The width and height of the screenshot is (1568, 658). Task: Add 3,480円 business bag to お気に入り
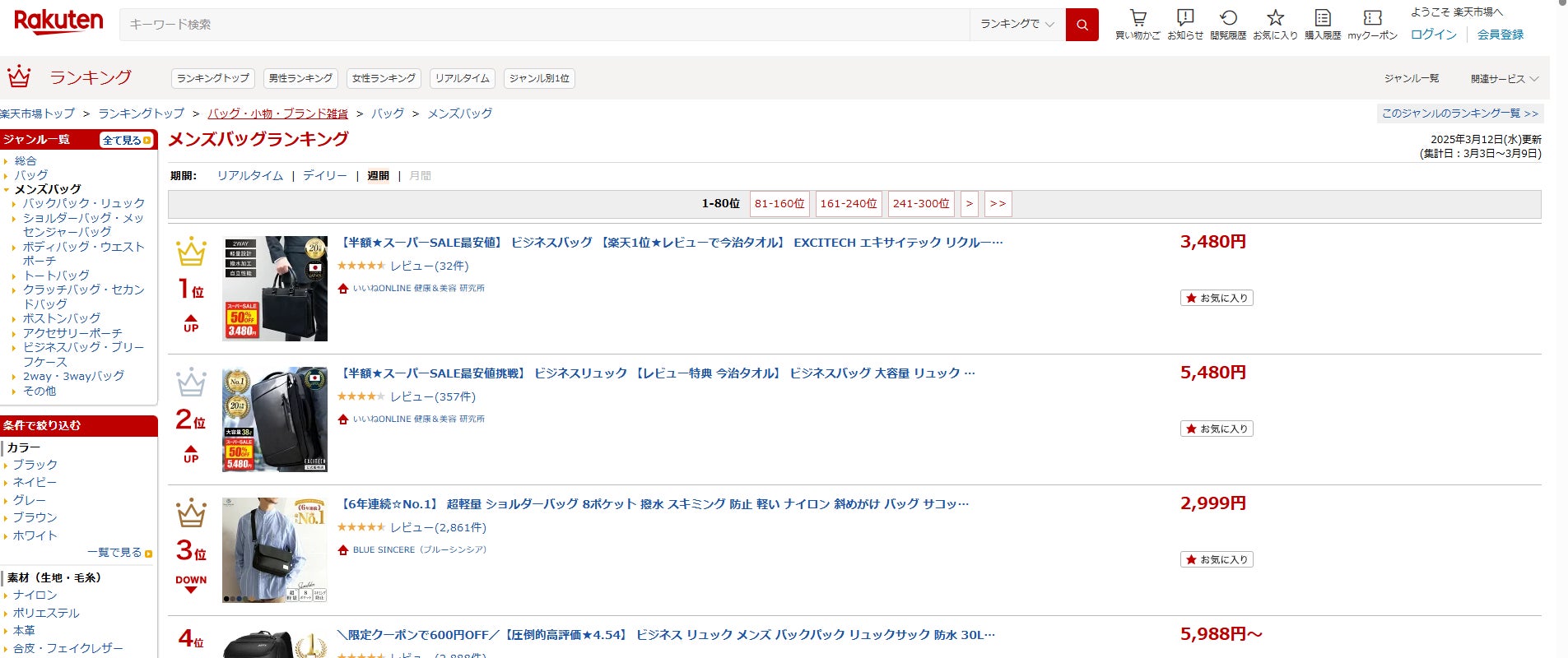1217,298
